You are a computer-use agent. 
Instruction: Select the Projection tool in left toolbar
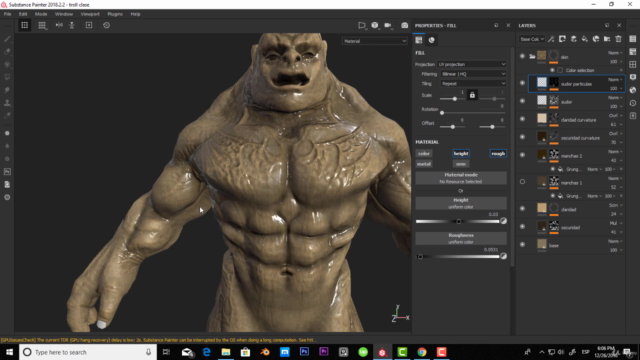7,64
